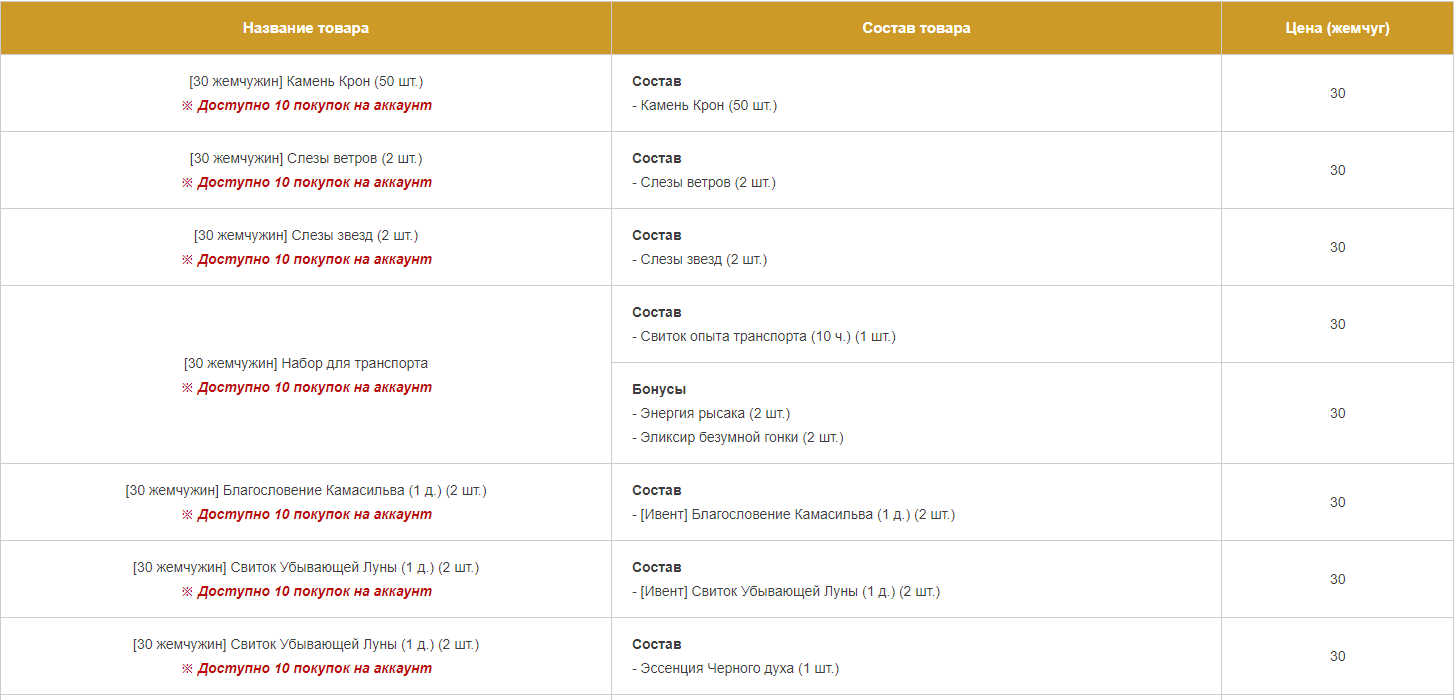
Task: Click "Состав" label in the Слезы ветров row
Action: click(657, 158)
